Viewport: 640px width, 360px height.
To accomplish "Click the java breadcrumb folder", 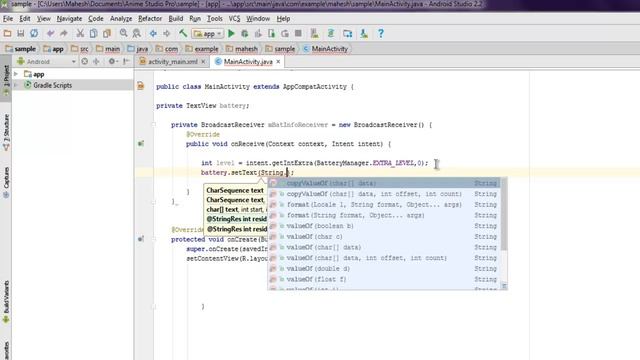I will pyautogui.click(x=138, y=49).
